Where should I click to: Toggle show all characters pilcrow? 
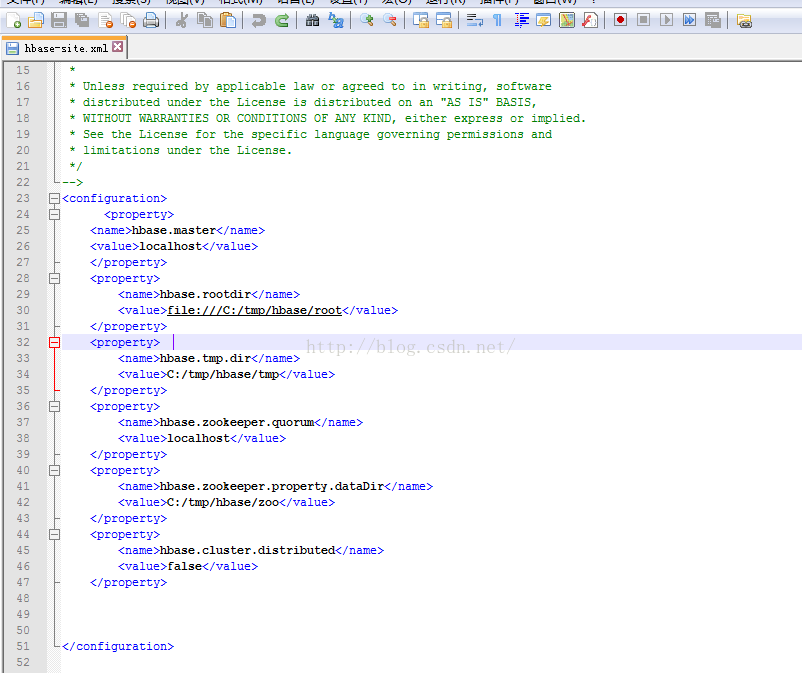tap(497, 20)
